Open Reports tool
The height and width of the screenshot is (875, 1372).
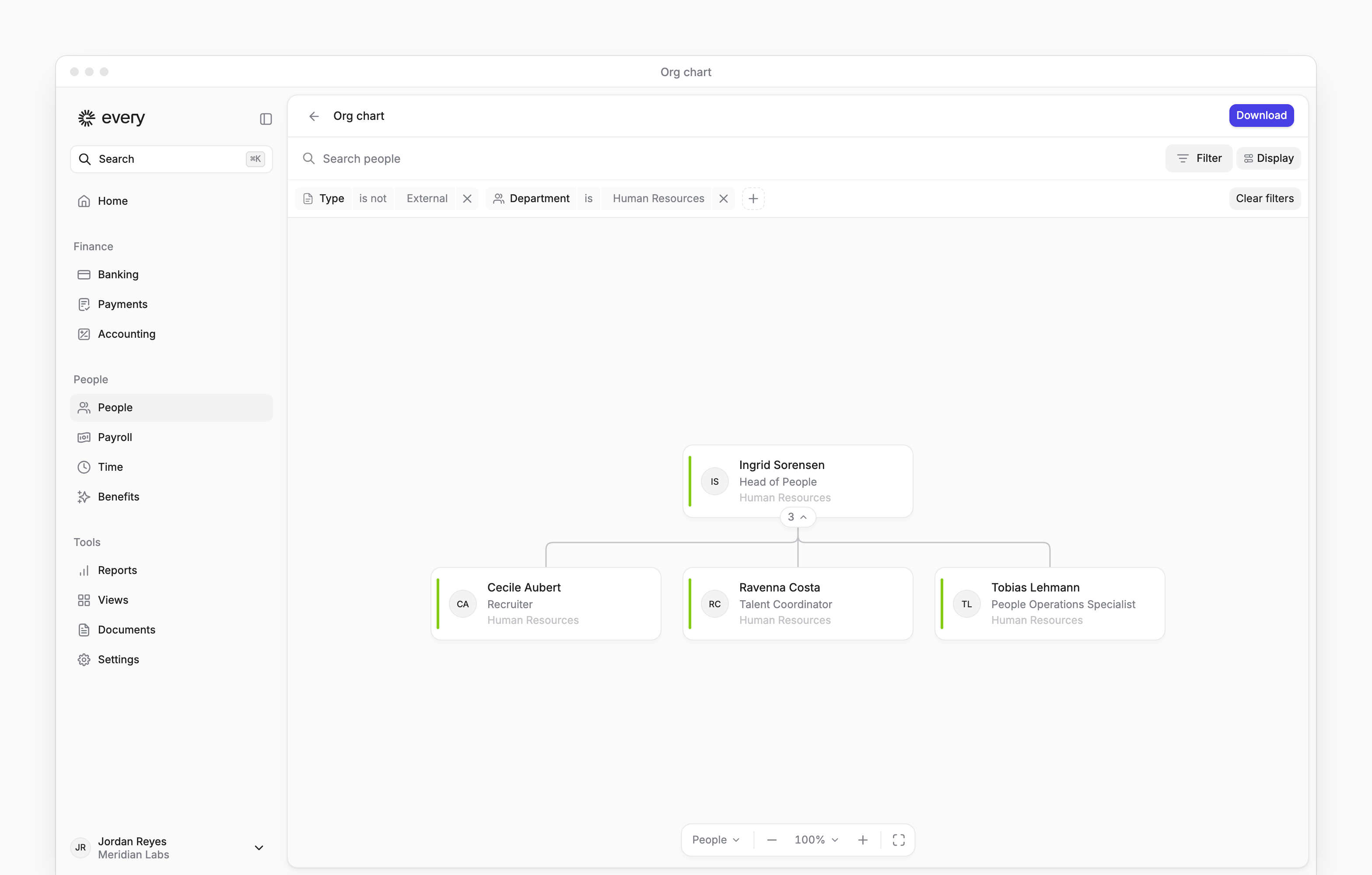coord(171,570)
